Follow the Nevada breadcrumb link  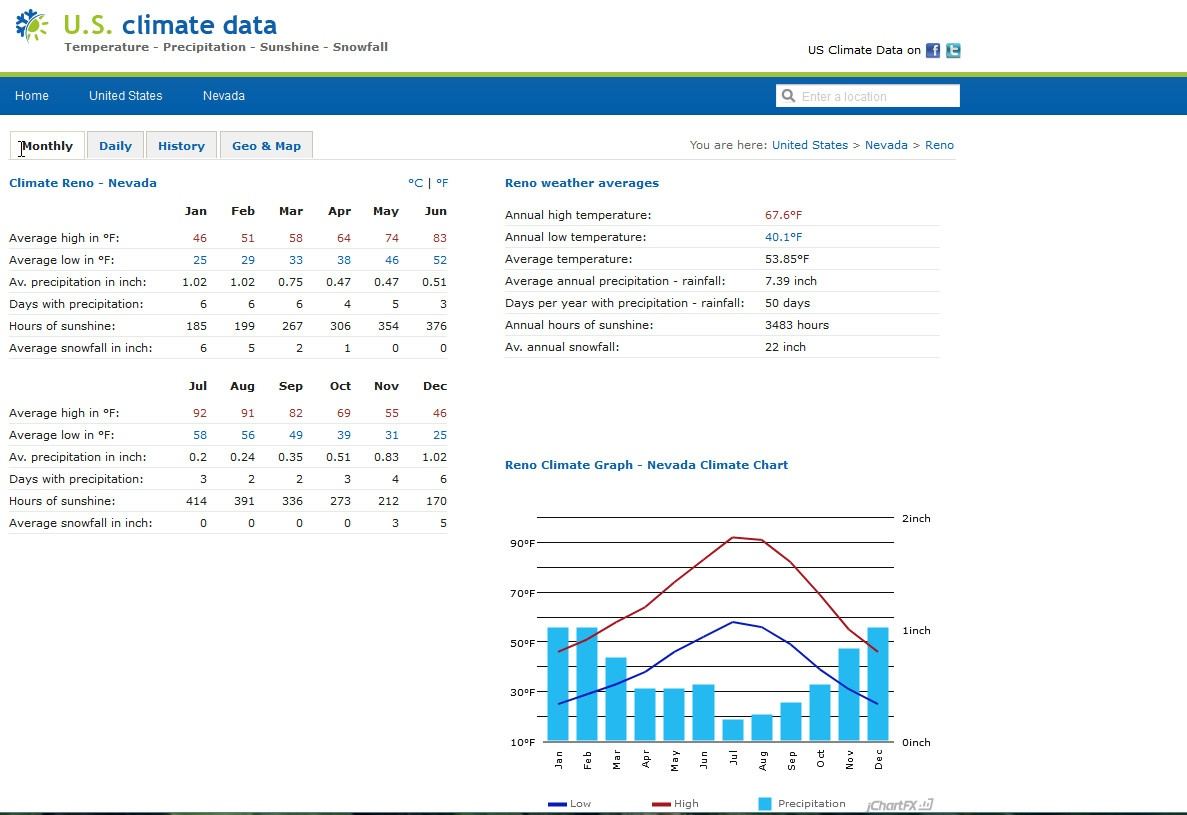[x=886, y=145]
